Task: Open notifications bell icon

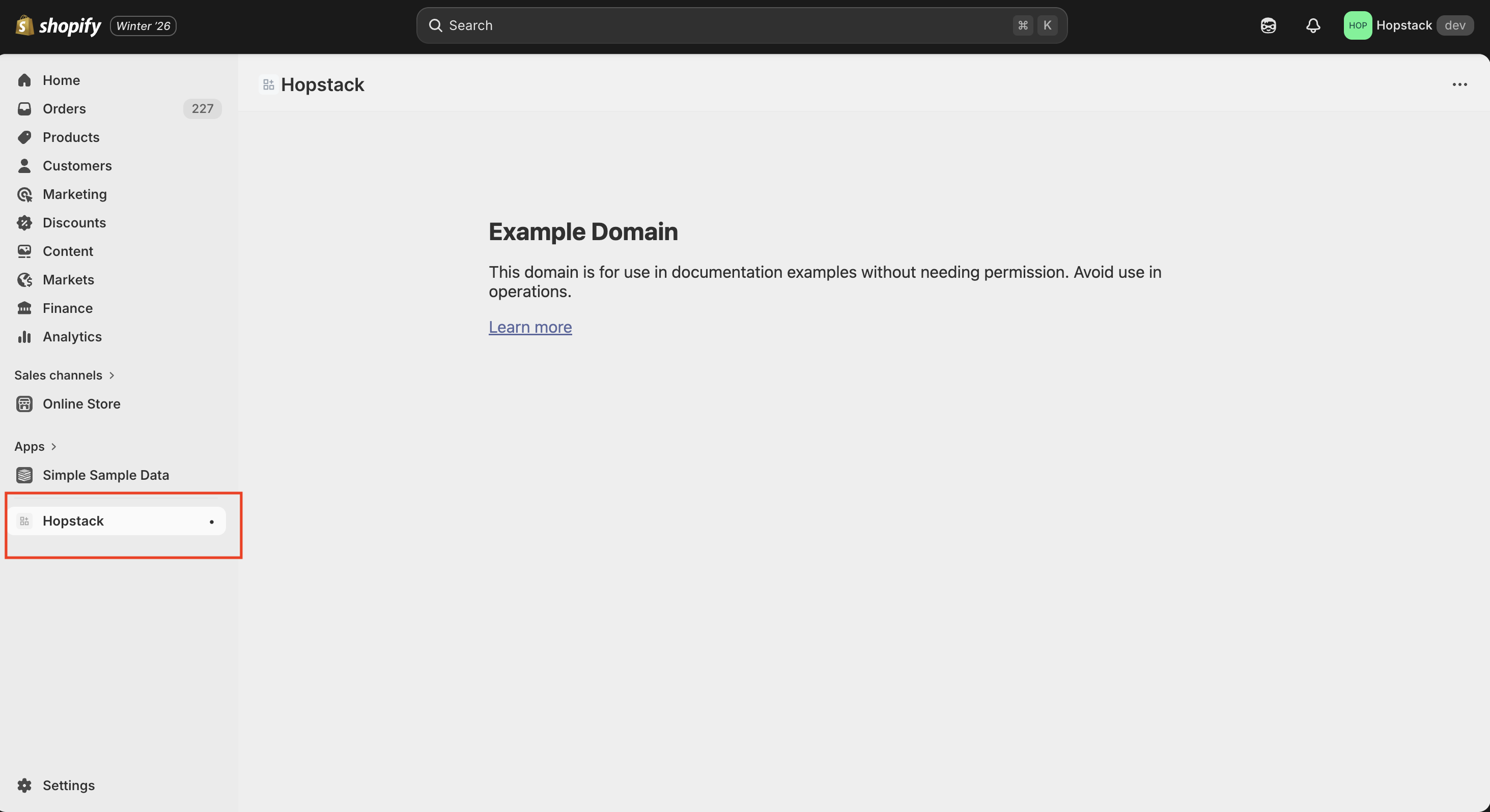Action: (x=1313, y=25)
